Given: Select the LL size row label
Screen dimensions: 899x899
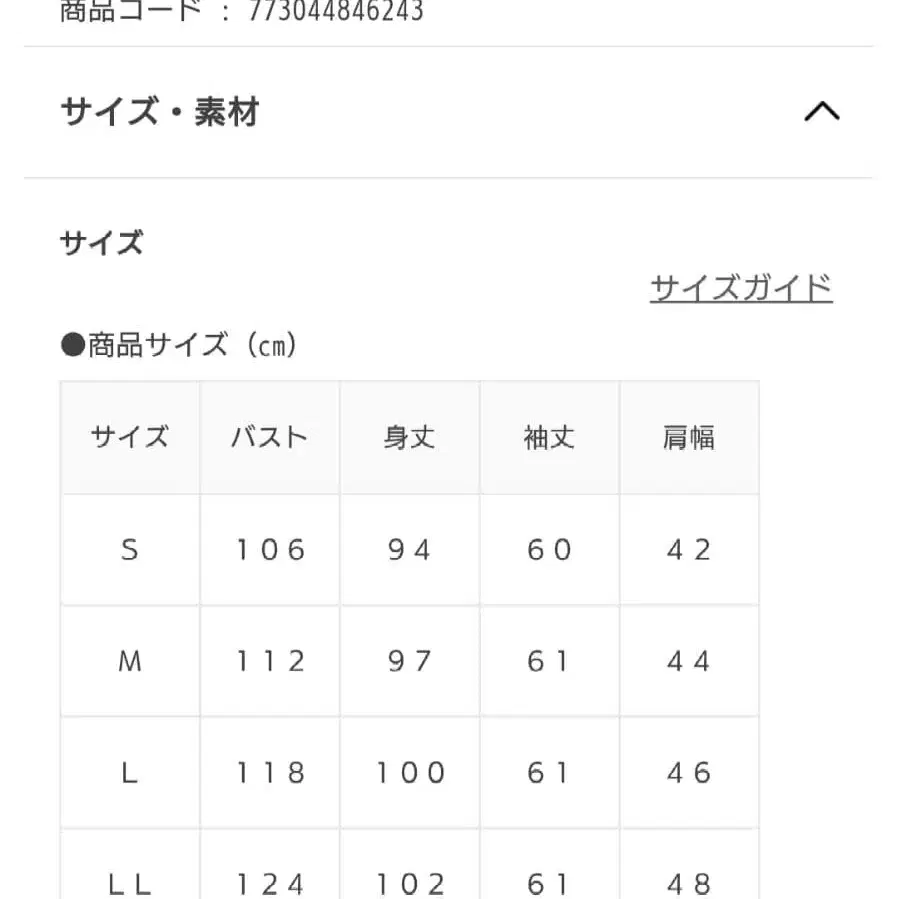Looking at the screenshot, I should 129,882.
